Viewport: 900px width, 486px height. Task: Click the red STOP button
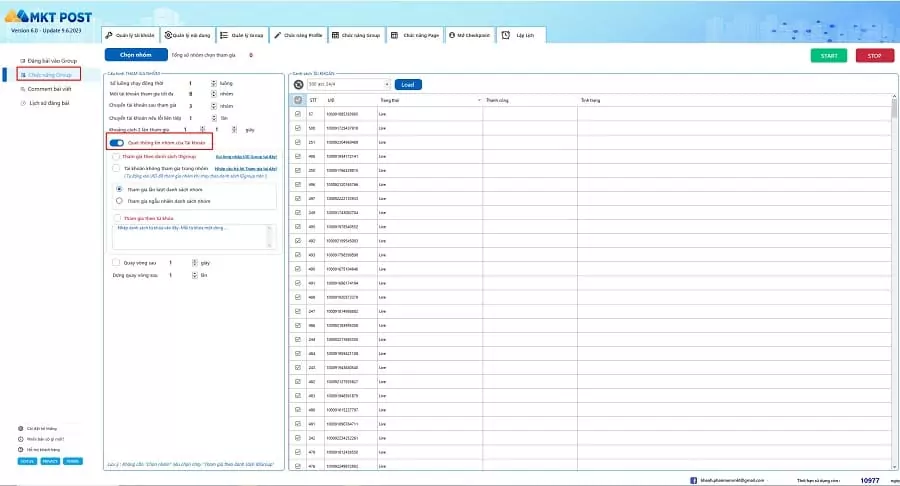pyautogui.click(x=875, y=56)
